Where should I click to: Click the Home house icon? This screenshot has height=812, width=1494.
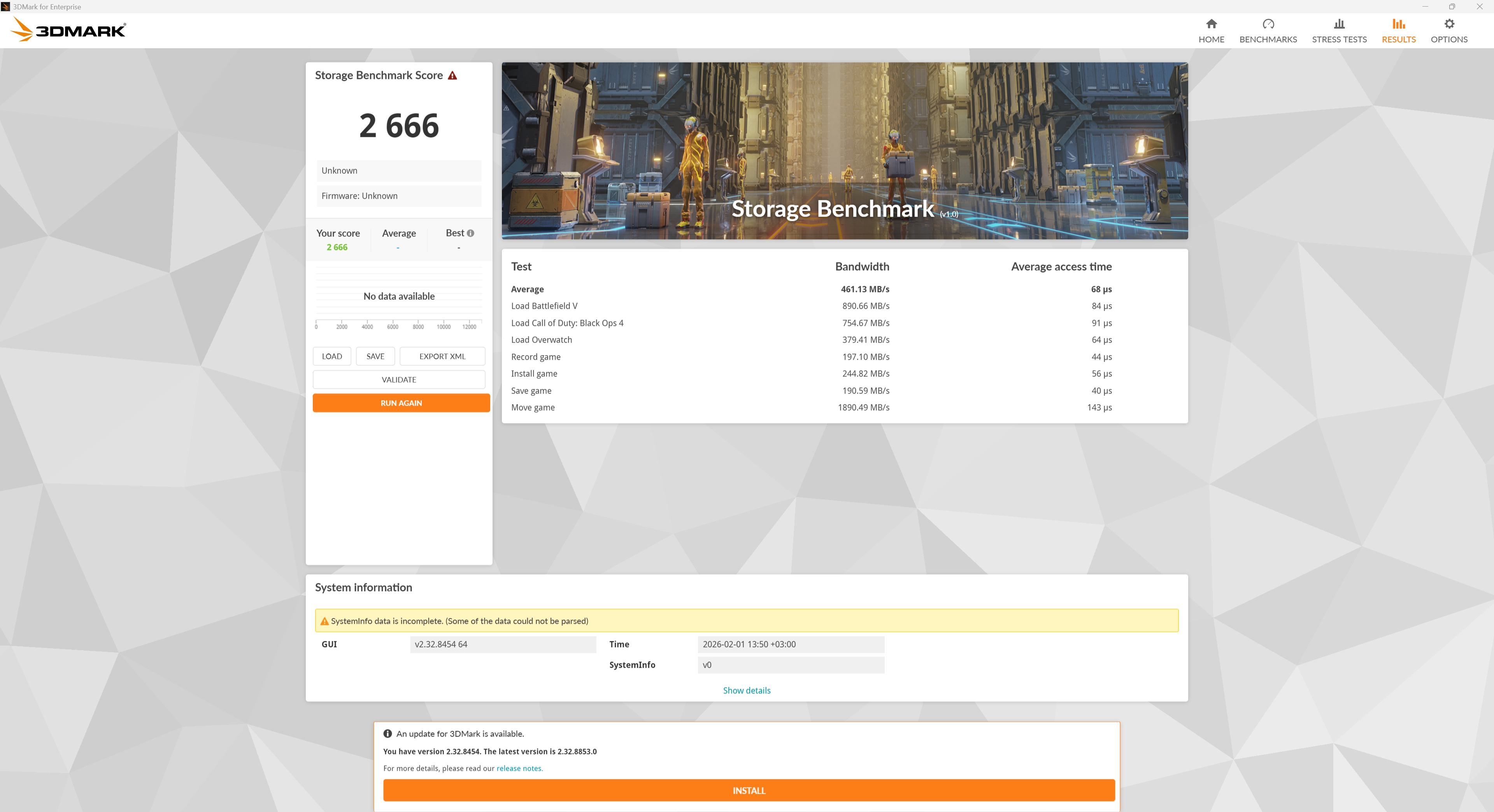point(1211,24)
